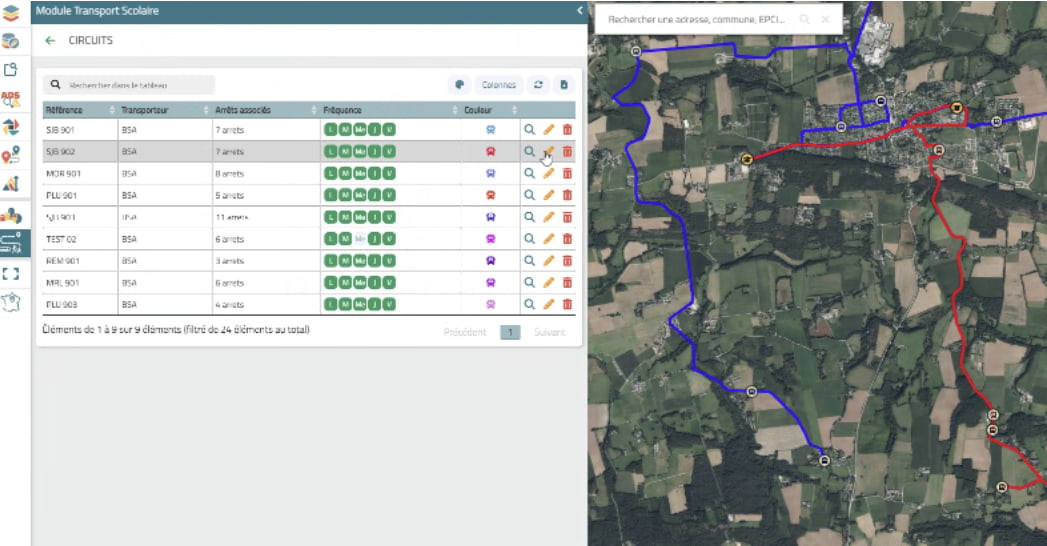Open the Colonnes column chooser
Screen dimensions: 1047x546
(499, 85)
